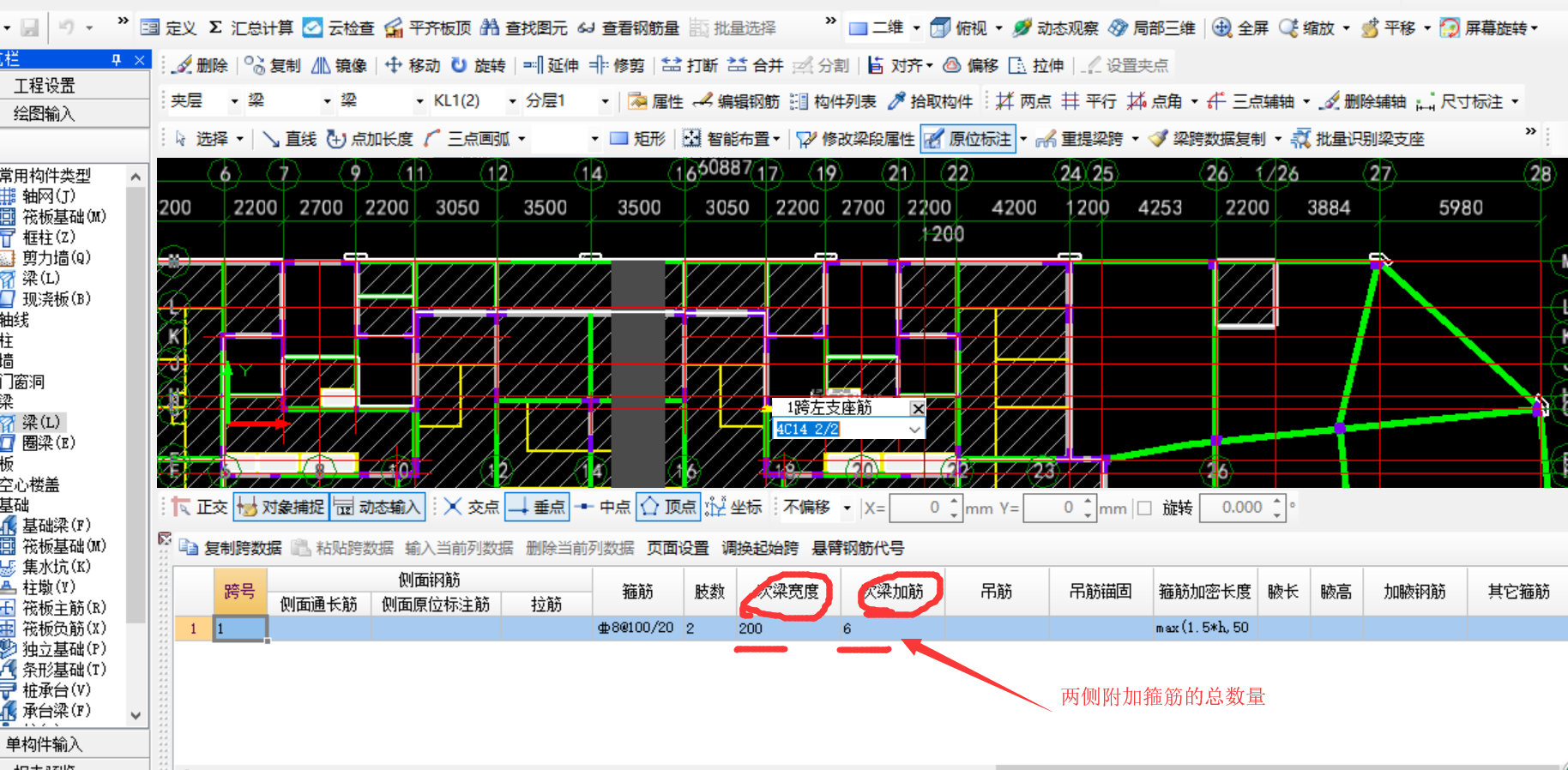Choose the 移动 move tool
The width and height of the screenshot is (1568, 770).
(x=413, y=65)
